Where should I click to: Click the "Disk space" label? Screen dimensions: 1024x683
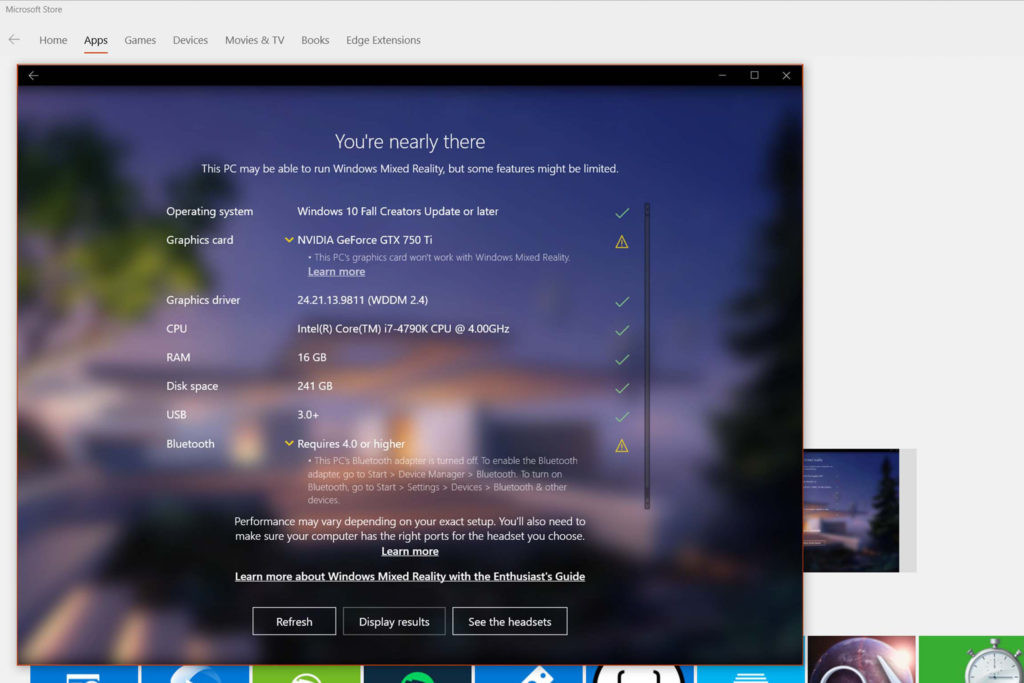[x=192, y=387]
